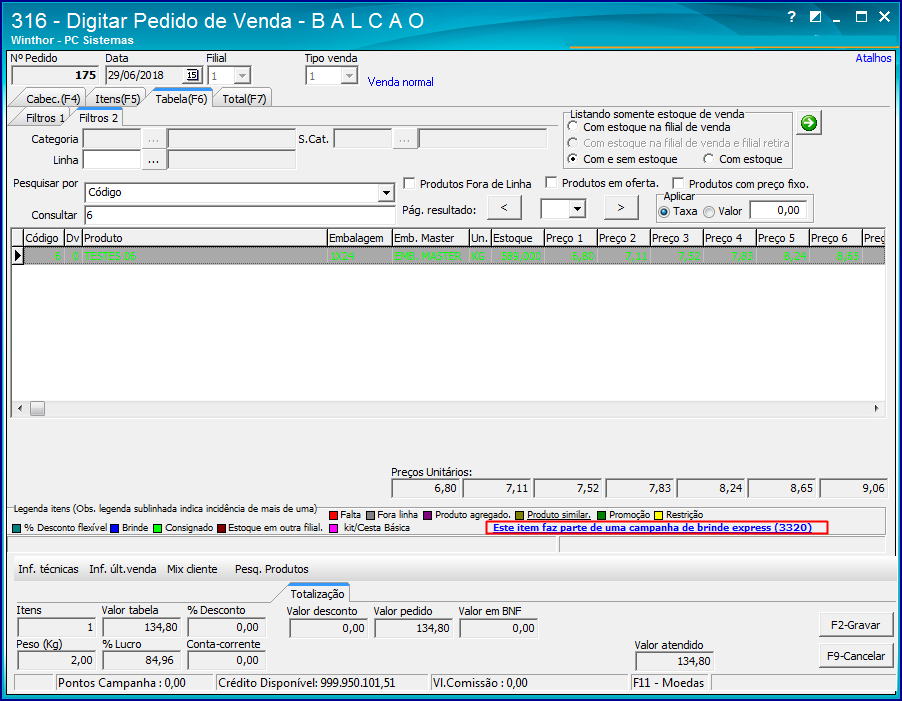Click the row pointer arrow of TESTES 06
The width and height of the screenshot is (902, 701).
pos(17,256)
